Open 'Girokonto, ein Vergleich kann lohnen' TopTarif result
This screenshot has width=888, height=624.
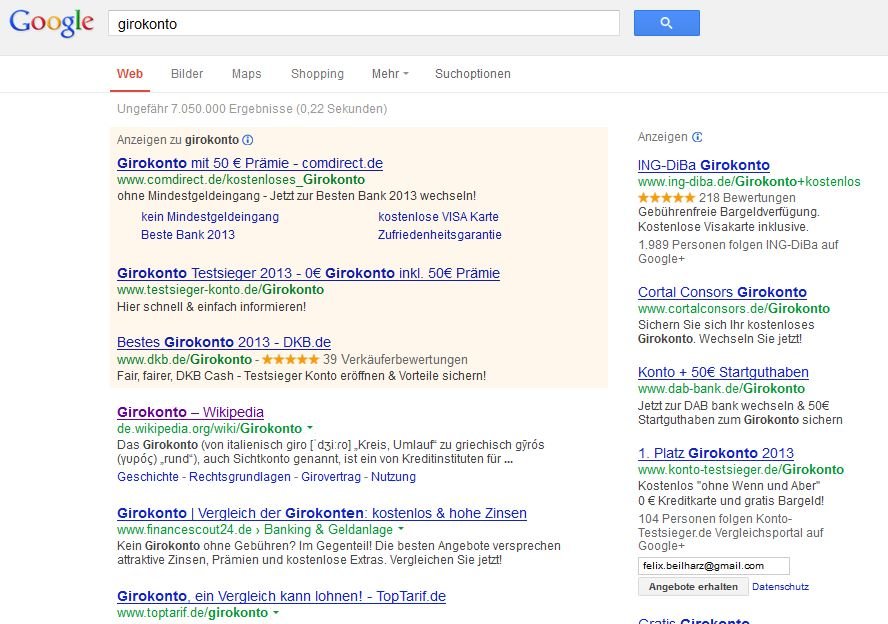[x=281, y=596]
